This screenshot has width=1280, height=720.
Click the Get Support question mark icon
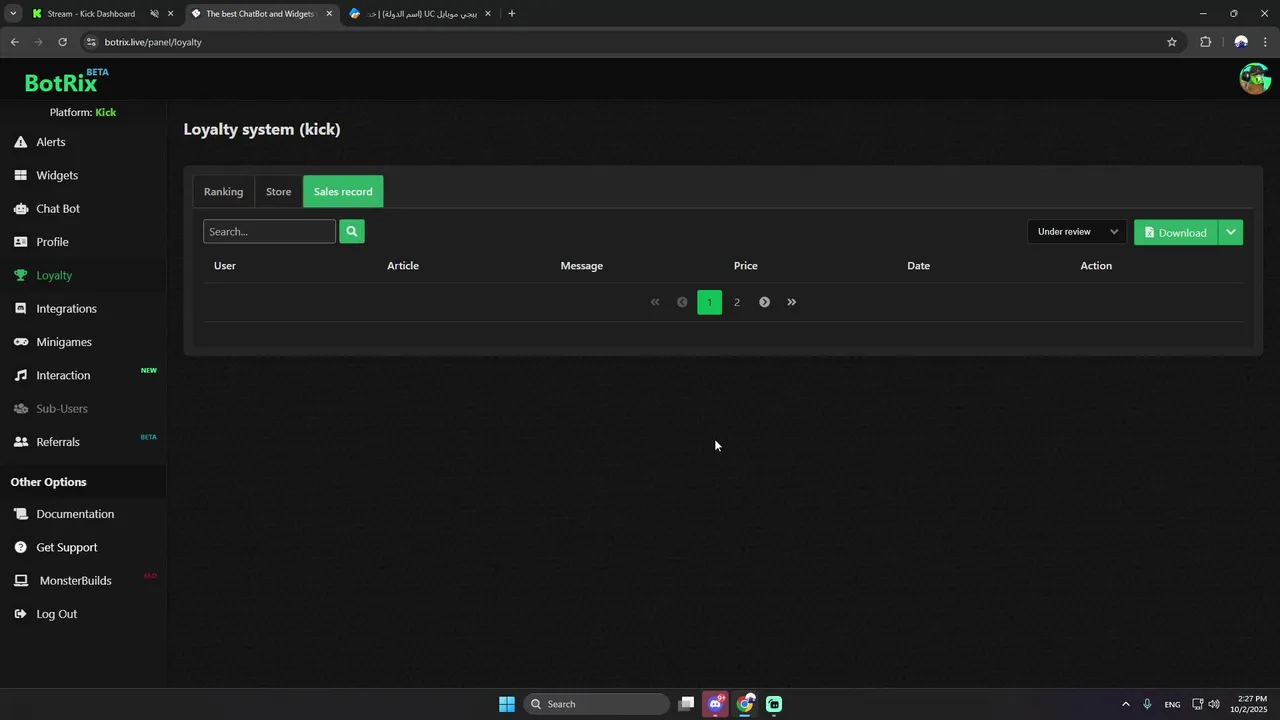tap(21, 547)
